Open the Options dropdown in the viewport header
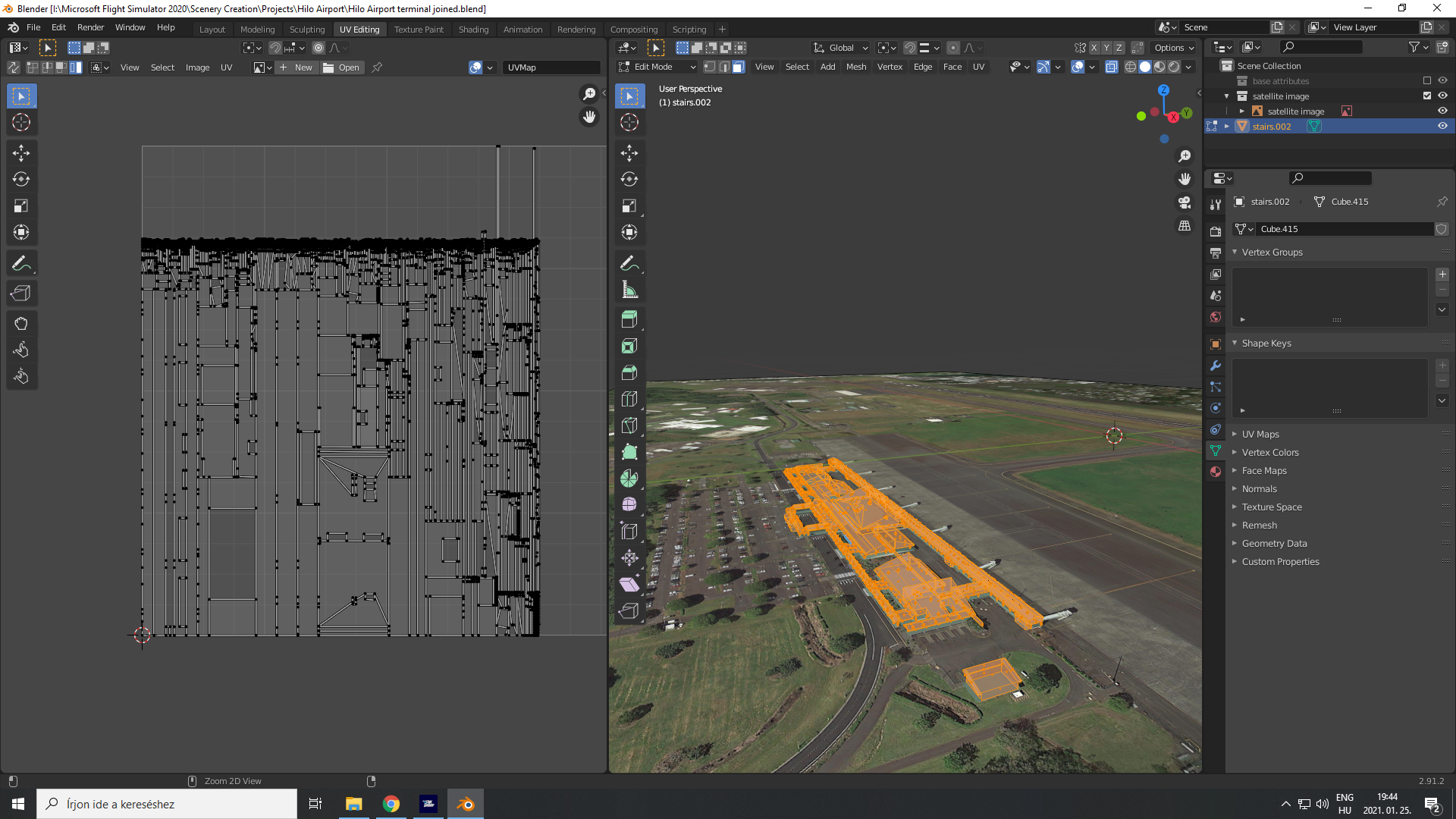The height and width of the screenshot is (819, 1456). pyautogui.click(x=1172, y=47)
